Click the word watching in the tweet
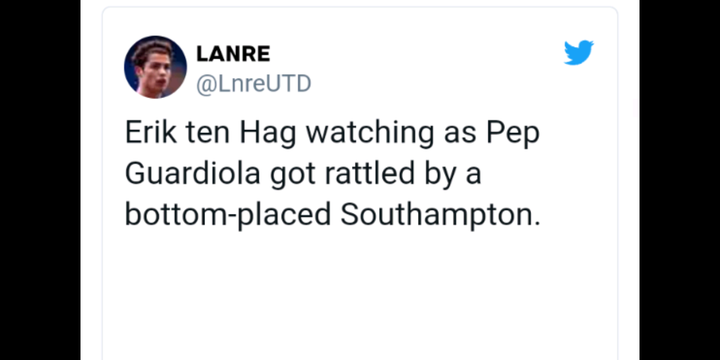 coord(370,134)
